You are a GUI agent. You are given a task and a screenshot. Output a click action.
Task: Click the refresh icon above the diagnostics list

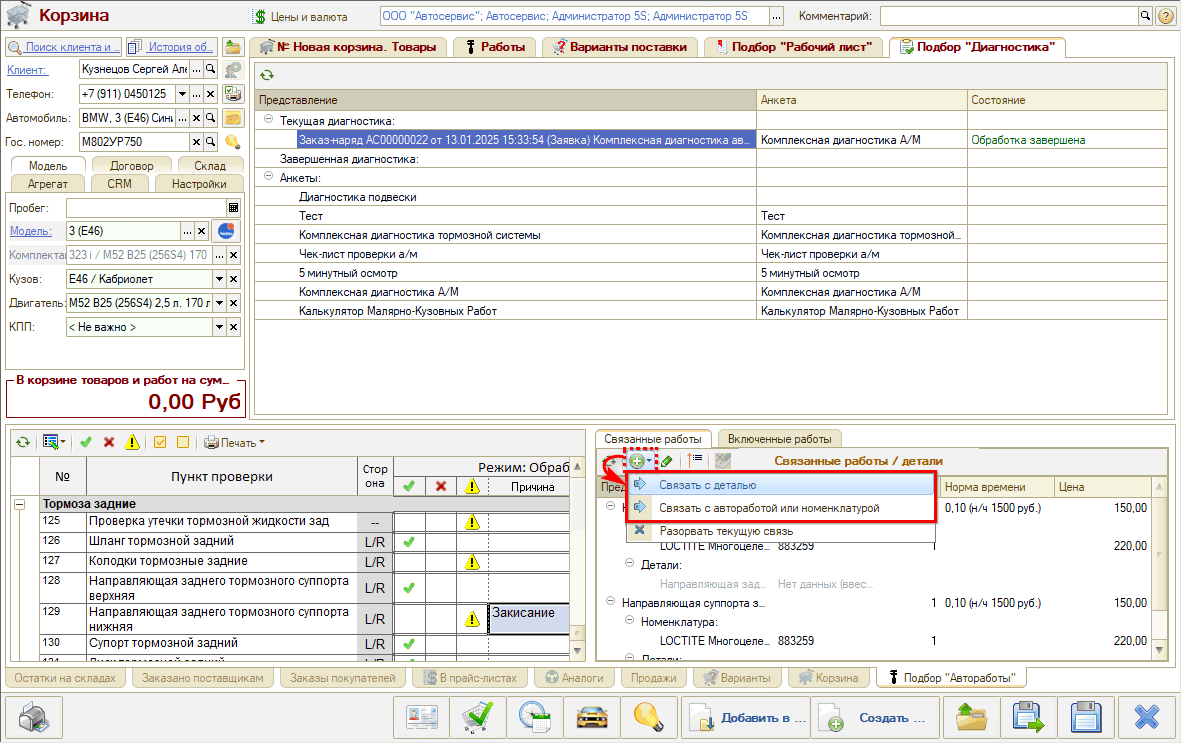[268, 75]
